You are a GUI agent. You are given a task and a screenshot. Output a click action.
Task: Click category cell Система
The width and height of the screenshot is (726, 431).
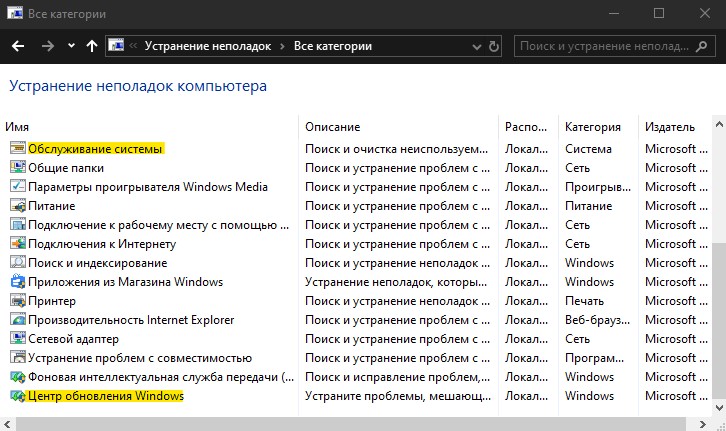tap(588, 149)
